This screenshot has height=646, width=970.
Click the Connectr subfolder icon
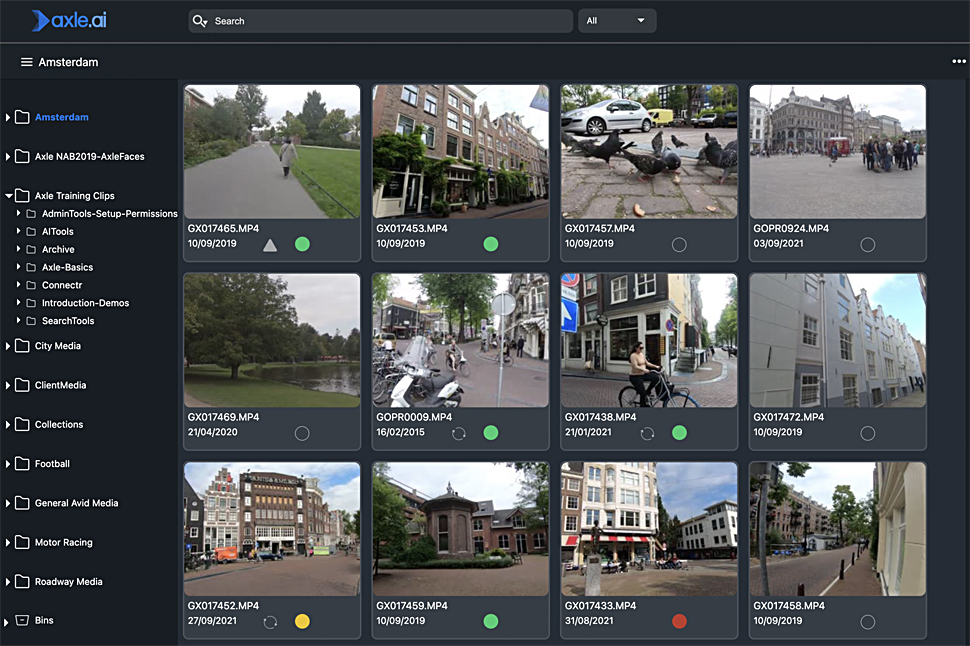[31, 285]
